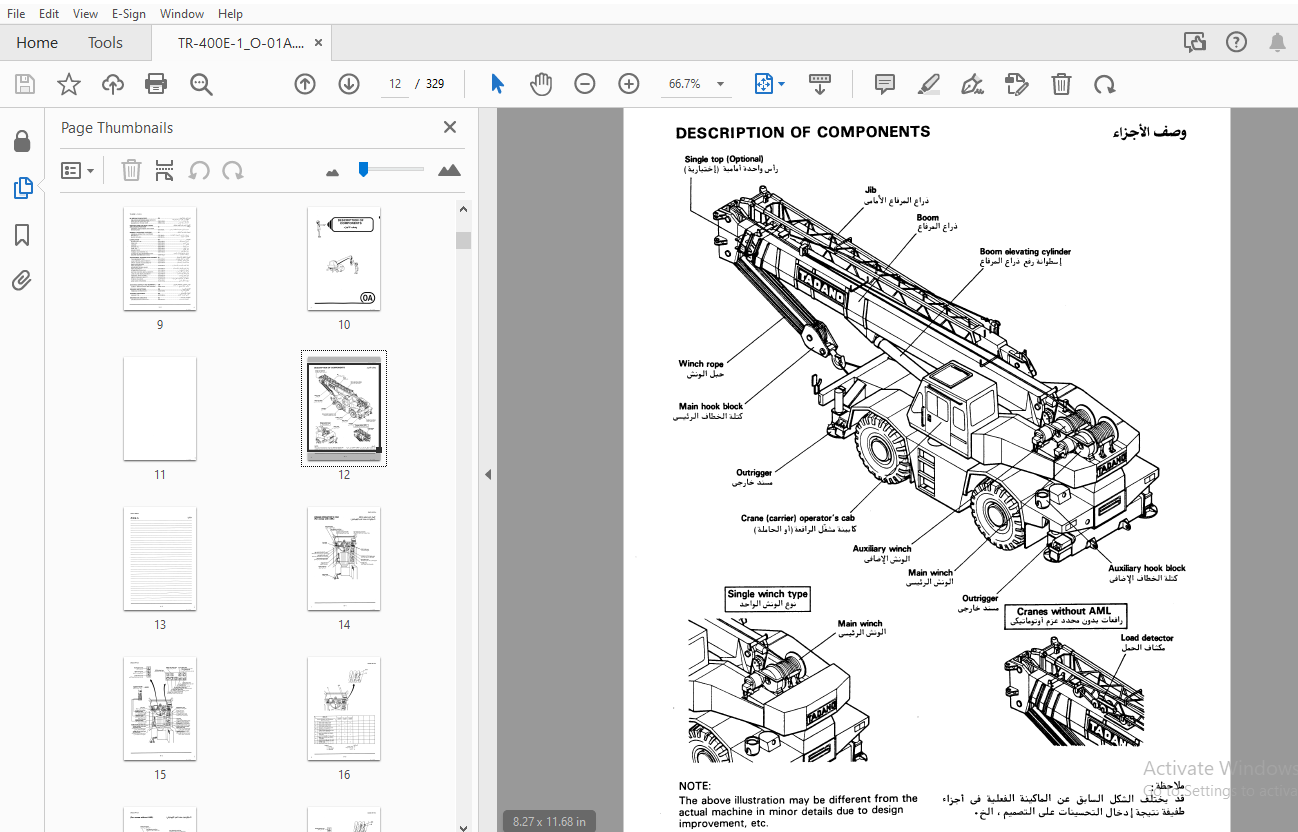Collapse the navigation pane arrow handle
1298x832 pixels.
click(488, 475)
